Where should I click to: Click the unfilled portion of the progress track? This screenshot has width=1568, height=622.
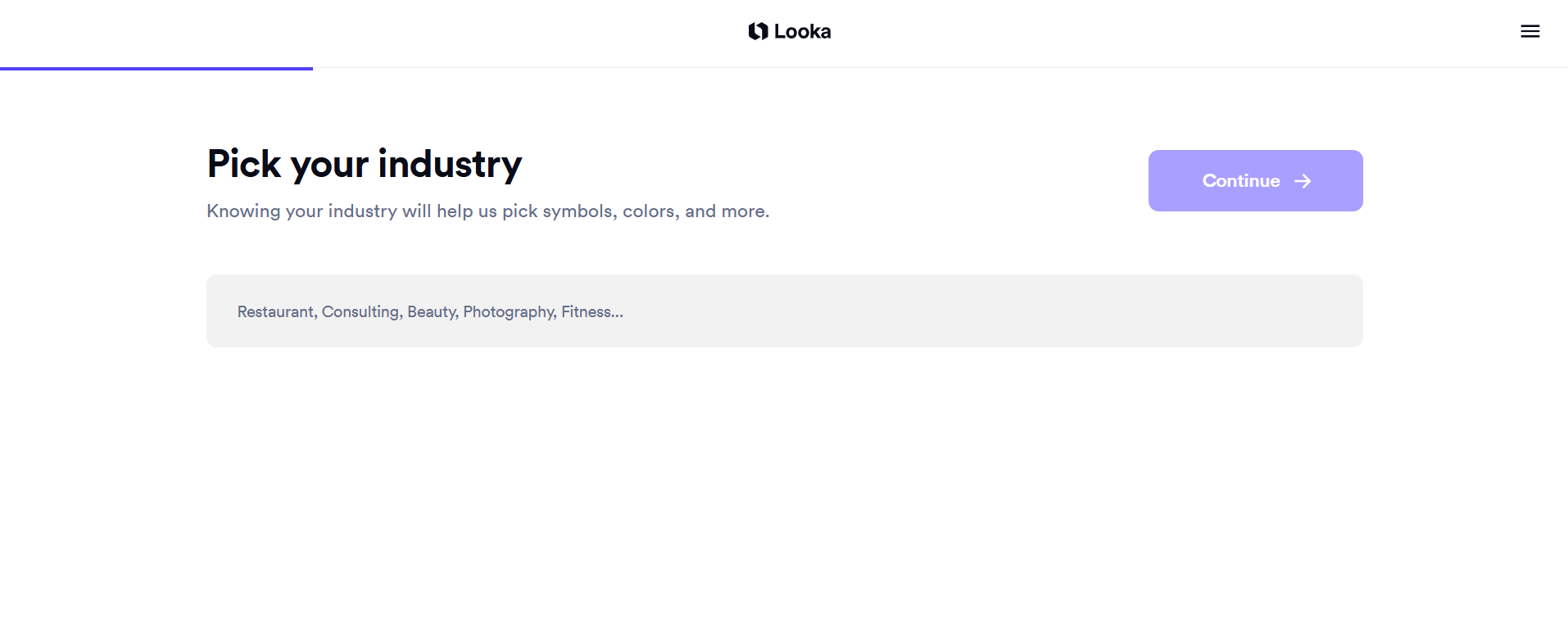click(x=940, y=68)
